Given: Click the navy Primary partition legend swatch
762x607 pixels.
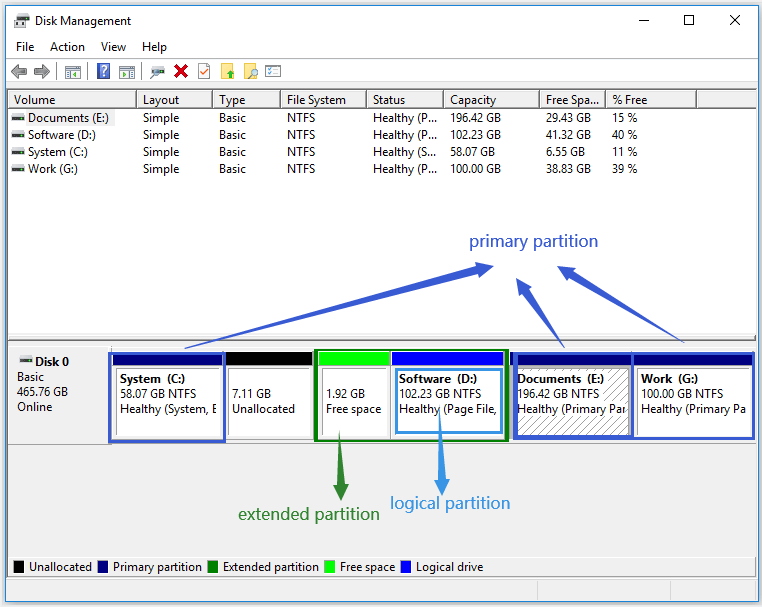Looking at the screenshot, I should [x=103, y=567].
